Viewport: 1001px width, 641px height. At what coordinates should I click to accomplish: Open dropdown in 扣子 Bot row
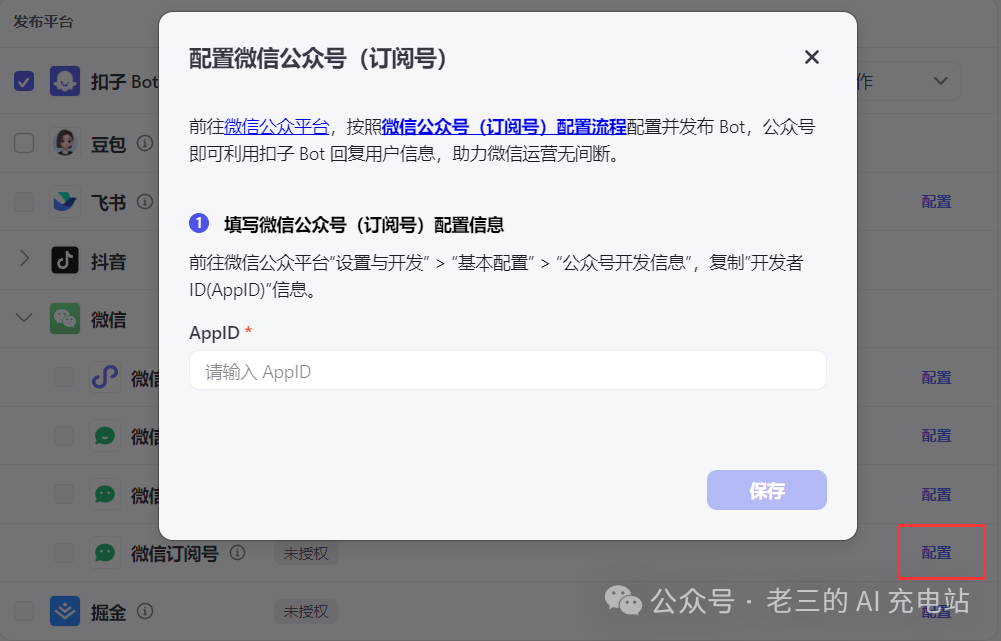pyautogui.click(x=940, y=81)
